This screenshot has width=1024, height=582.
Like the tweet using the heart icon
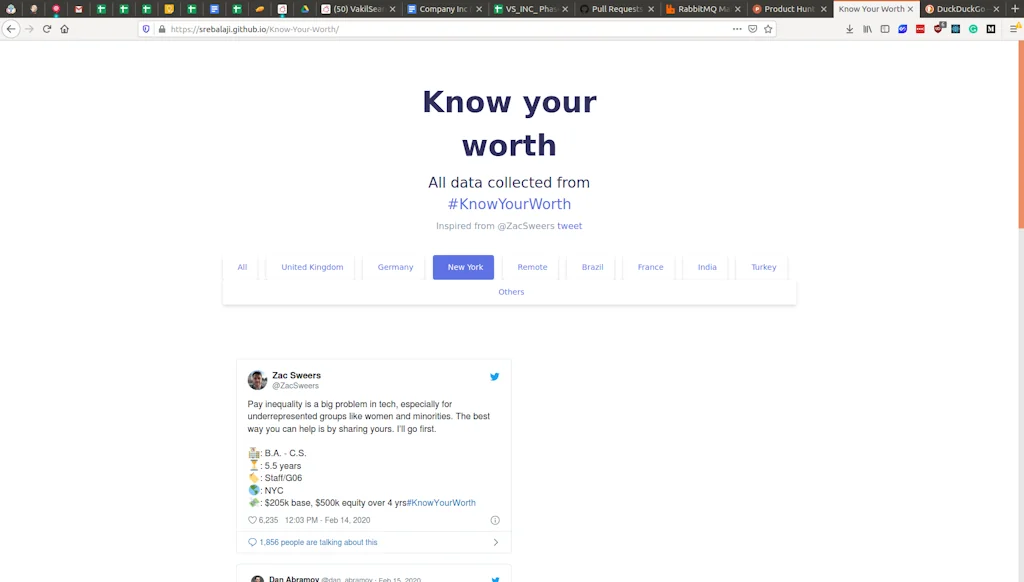tap(254, 520)
